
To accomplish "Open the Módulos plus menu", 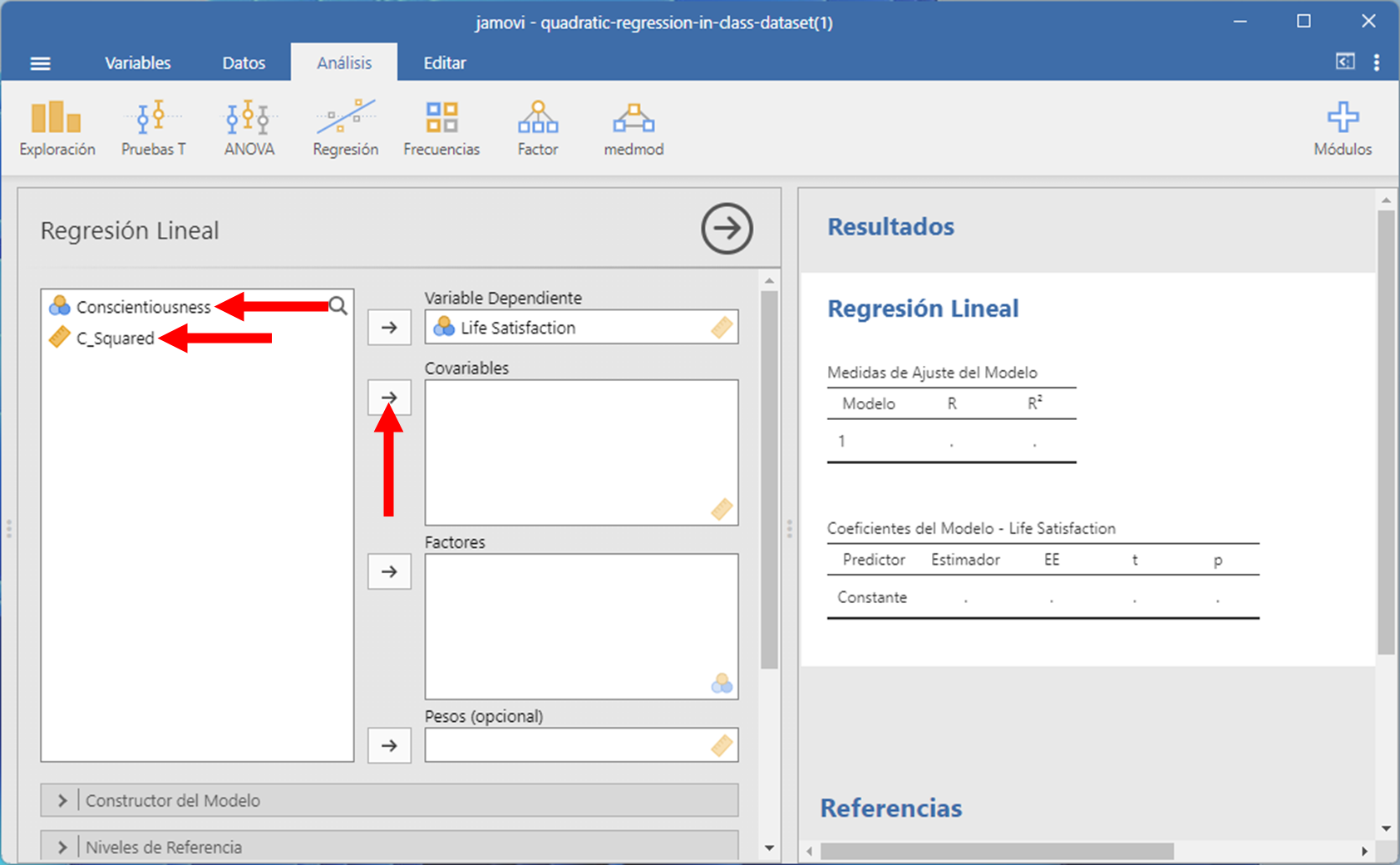I will pos(1342,128).
